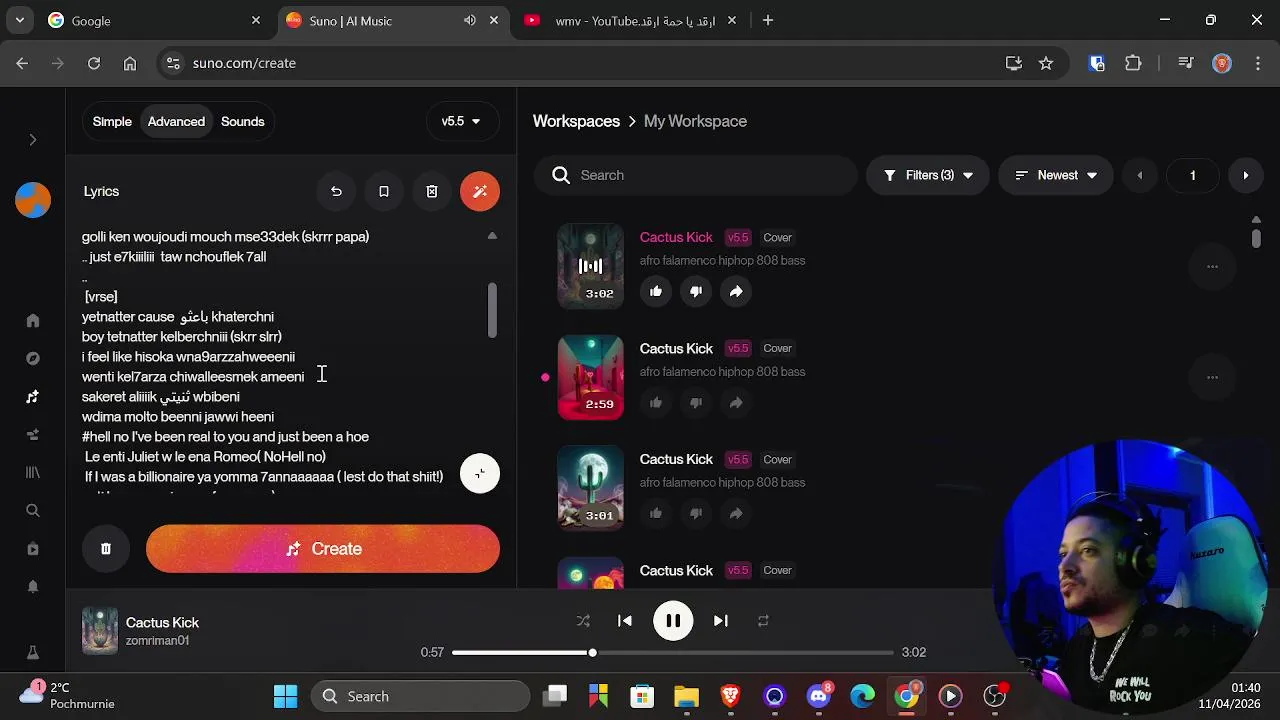Click the page number 1 field
This screenshot has height=720, width=1280.
coord(1192,175)
